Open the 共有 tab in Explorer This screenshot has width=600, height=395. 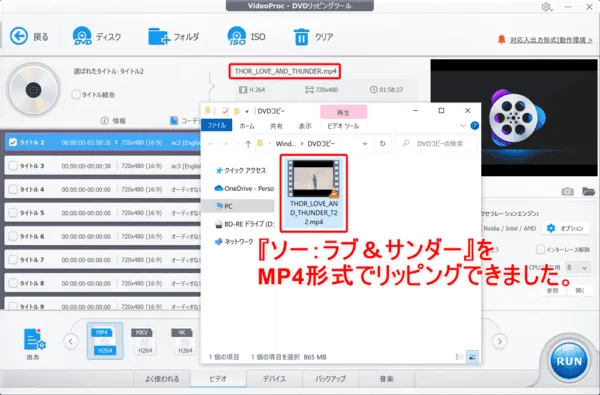(276, 126)
